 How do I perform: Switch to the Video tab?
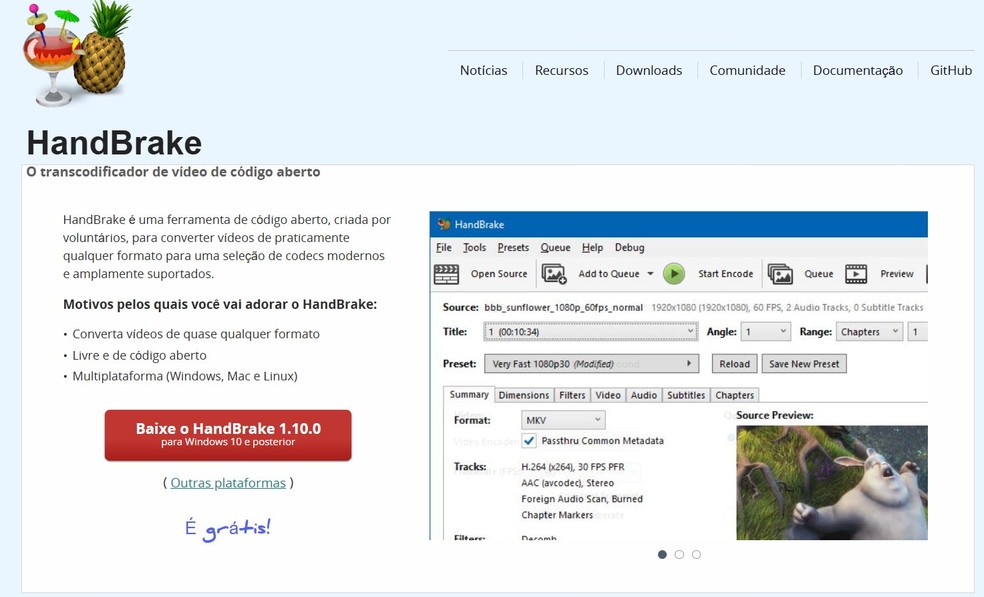[607, 395]
